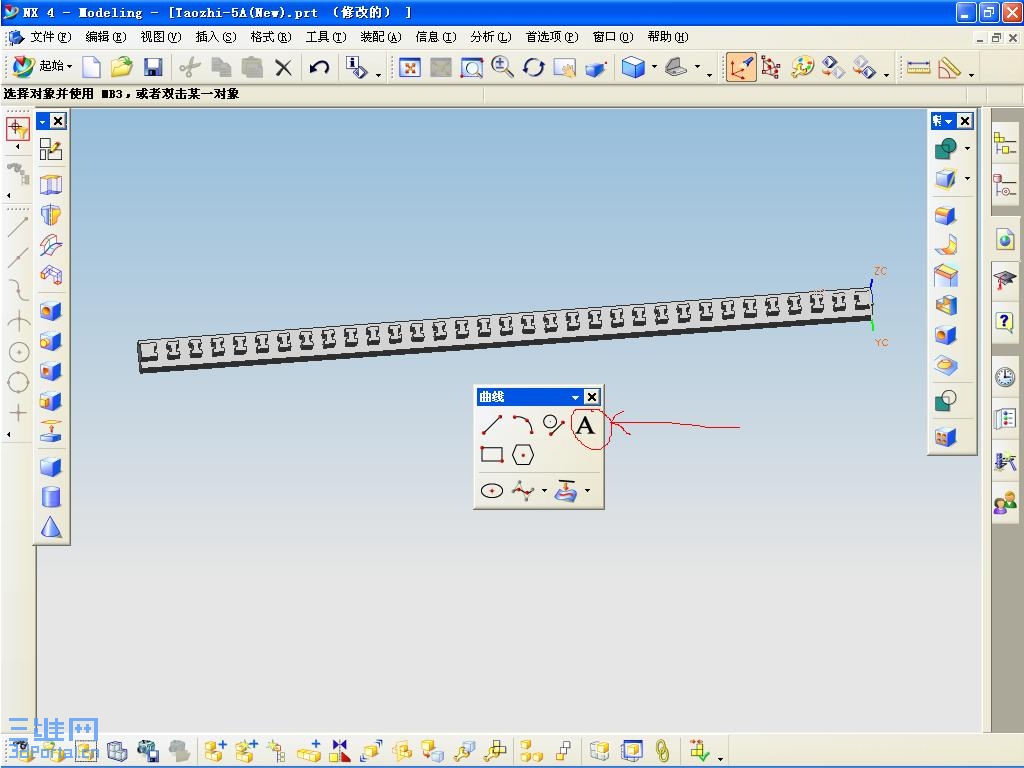
Task: Open the shaded rendering style dropdown arrow
Action: coord(654,67)
